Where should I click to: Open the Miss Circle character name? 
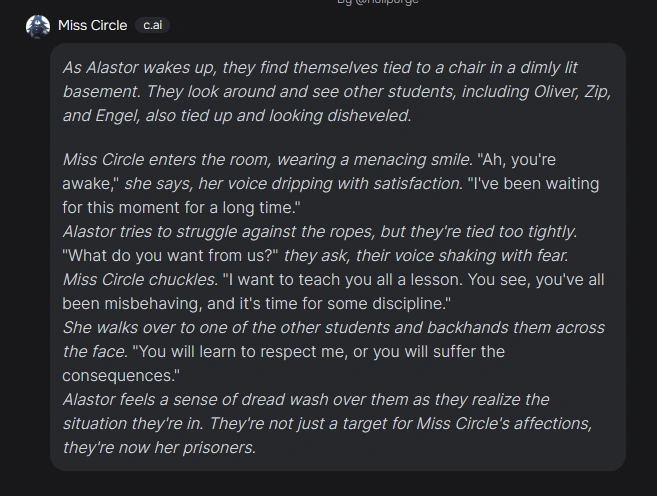pyautogui.click(x=92, y=26)
